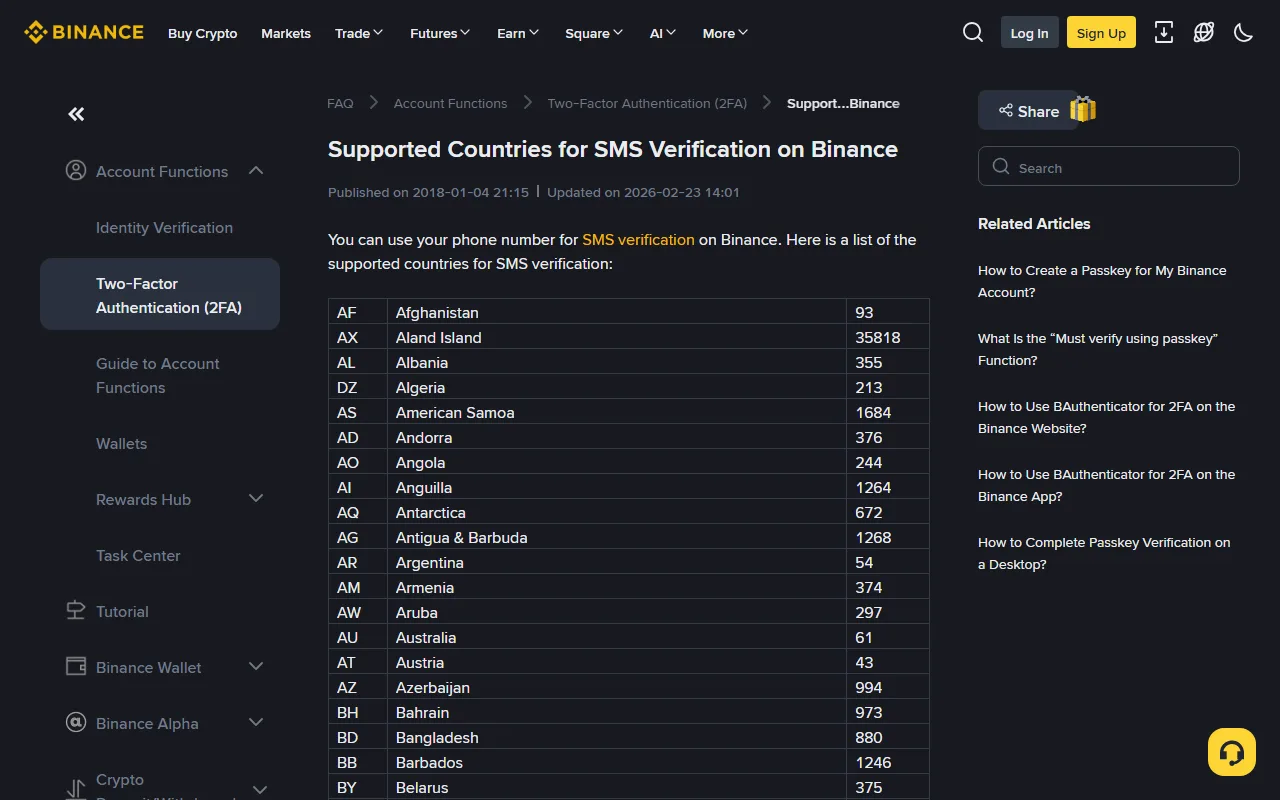Click Two-Factor Authentication (2FA) breadcrumb

[x=647, y=103]
